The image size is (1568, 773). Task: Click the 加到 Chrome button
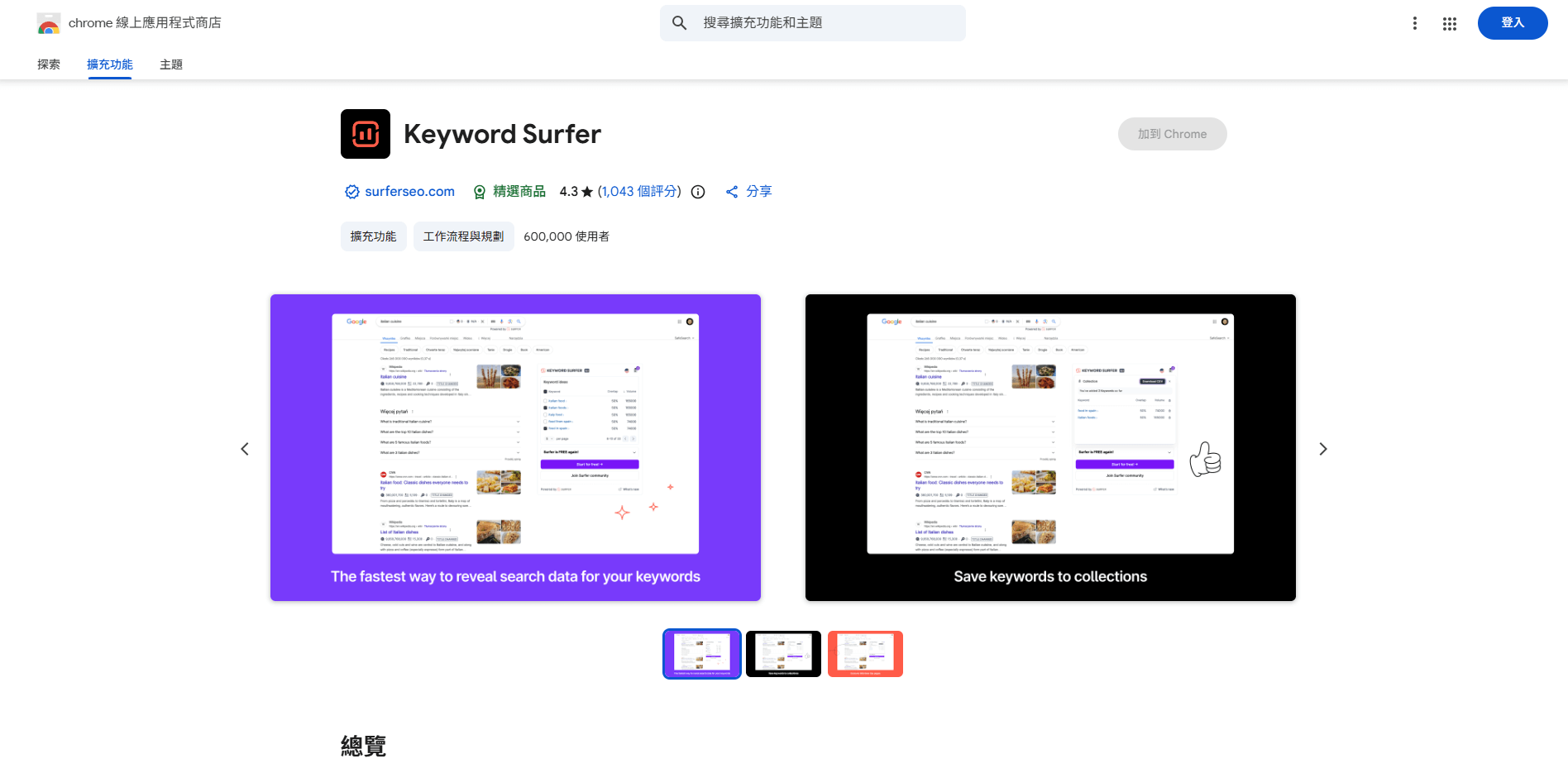point(1172,133)
